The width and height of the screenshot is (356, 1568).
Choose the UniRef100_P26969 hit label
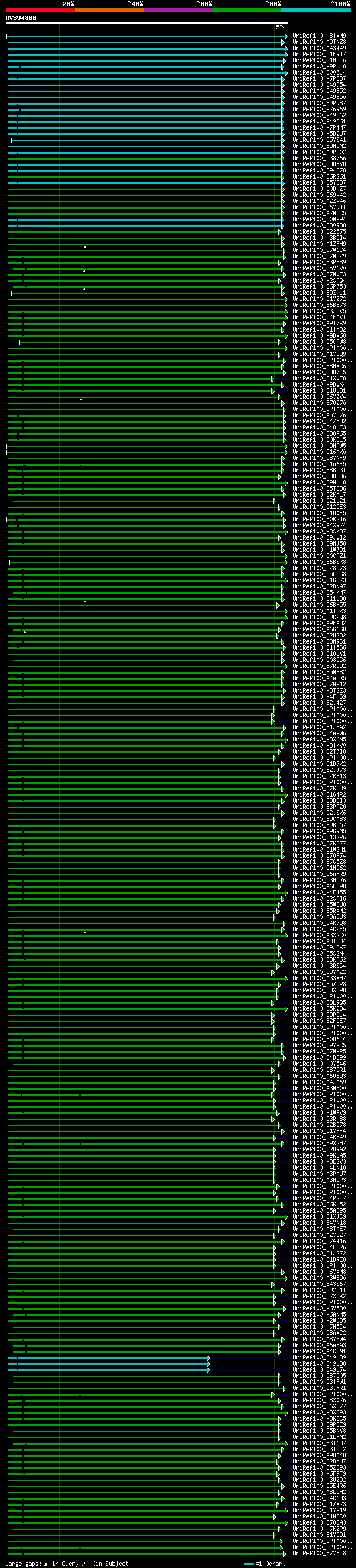(x=319, y=109)
